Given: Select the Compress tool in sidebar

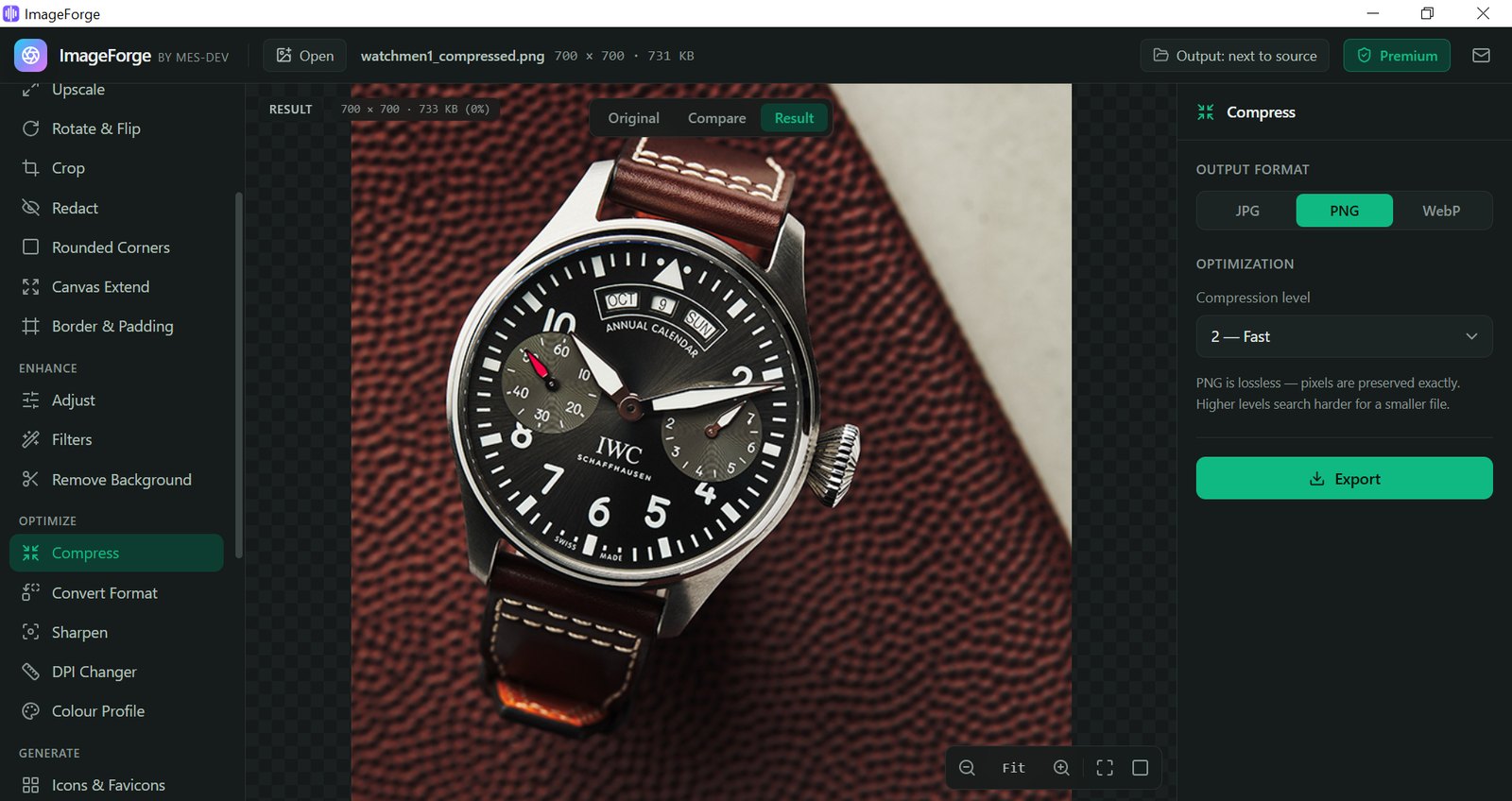Looking at the screenshot, I should point(116,554).
